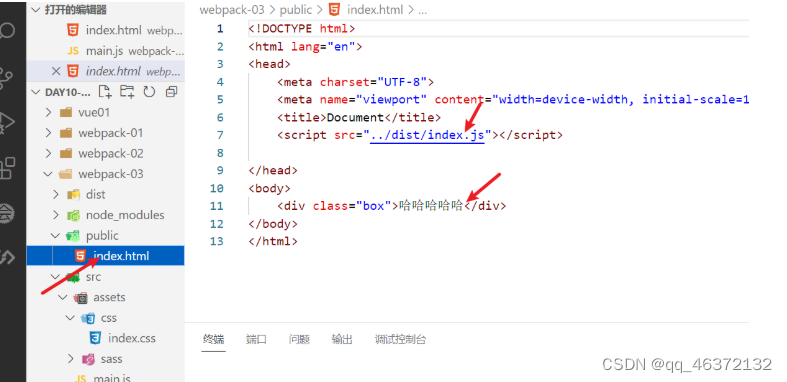Collapse the public folder

(x=55, y=236)
